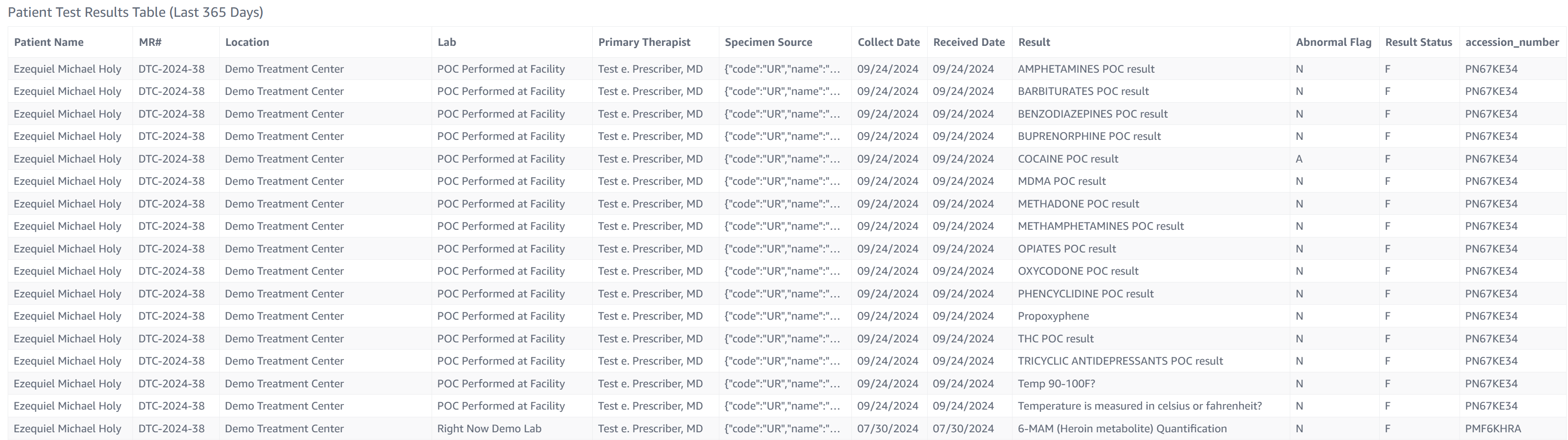Click the Abnormal Flag column header
1568x440 pixels.
point(1333,42)
